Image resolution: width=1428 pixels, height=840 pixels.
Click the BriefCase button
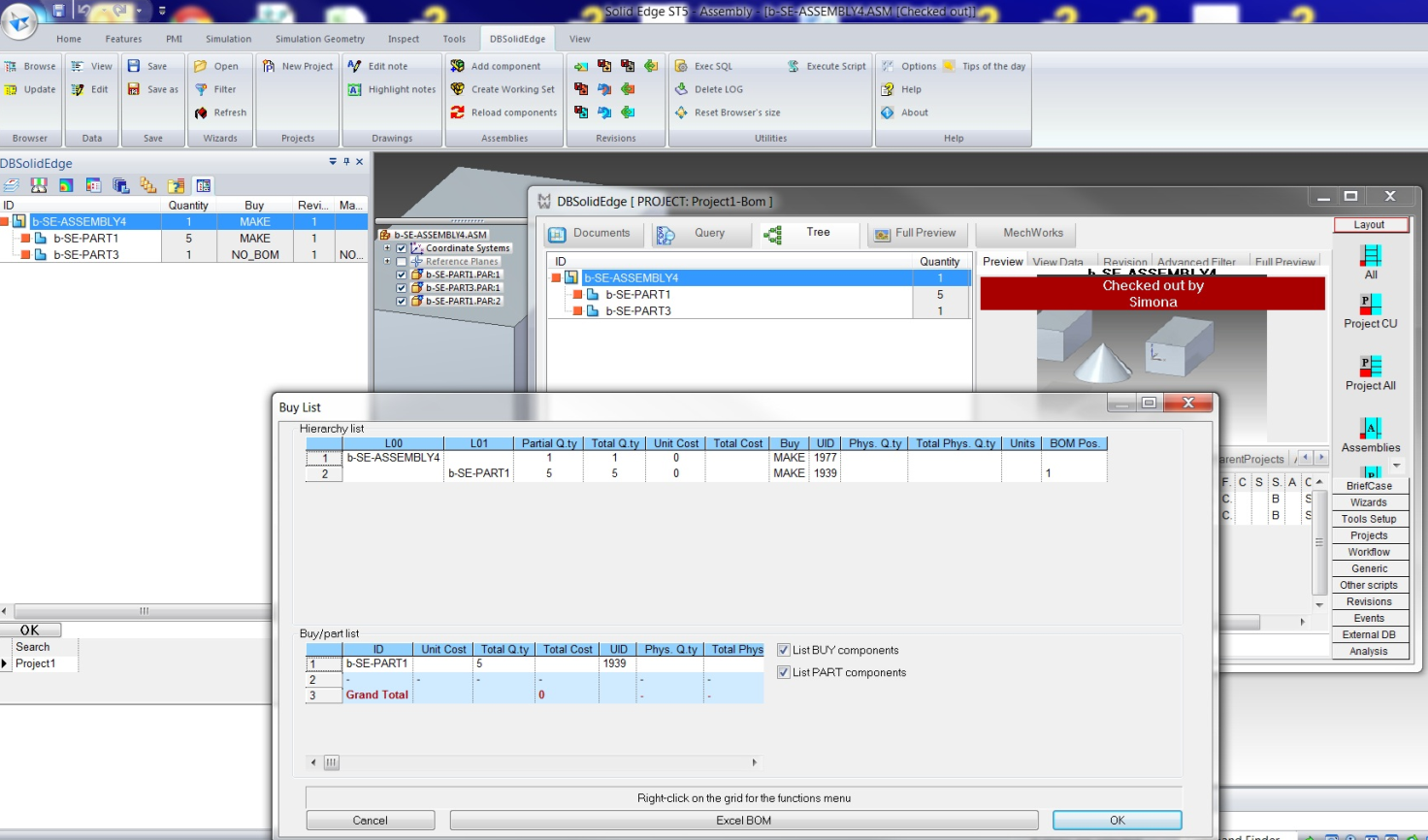pyautogui.click(x=1370, y=486)
